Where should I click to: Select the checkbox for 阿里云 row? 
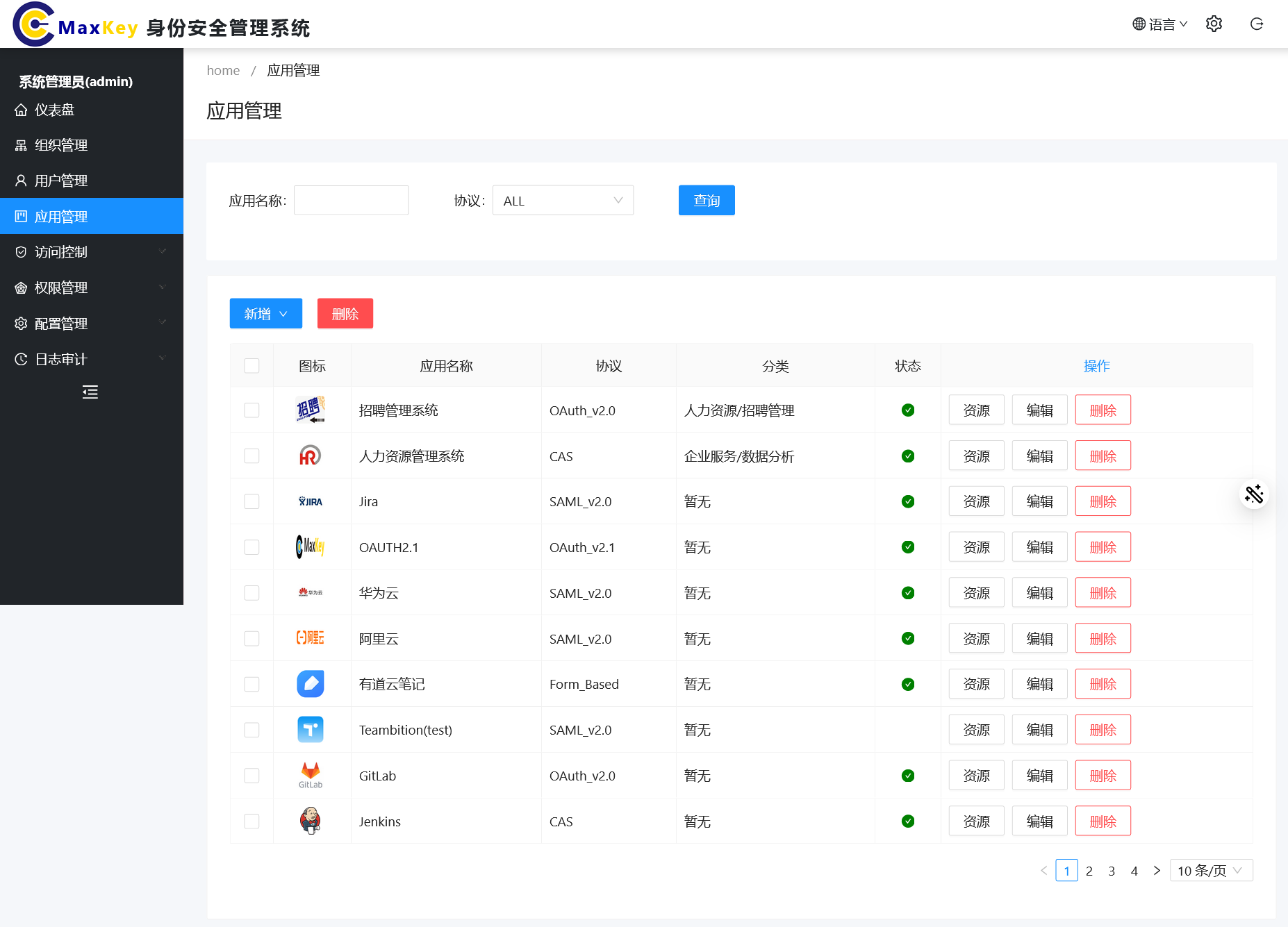tap(251, 638)
